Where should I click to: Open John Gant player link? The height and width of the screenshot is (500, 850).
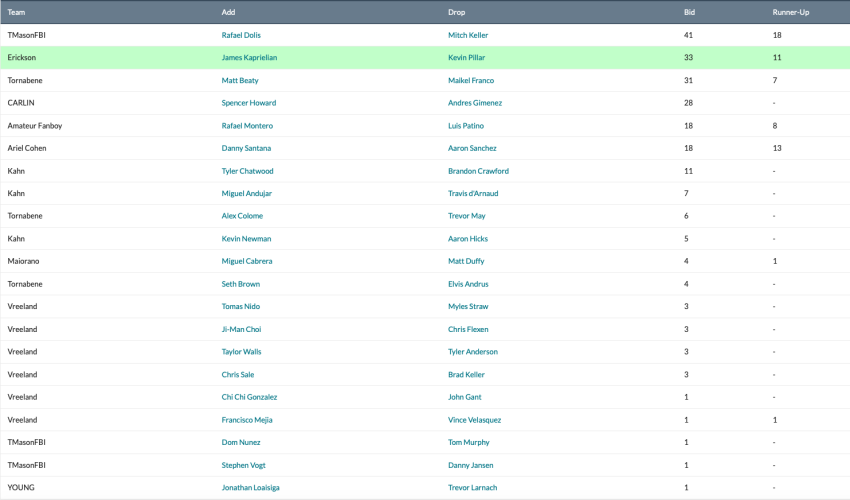tap(465, 397)
